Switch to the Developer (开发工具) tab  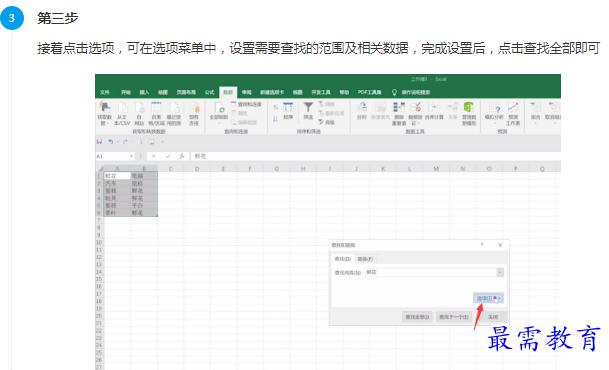(x=321, y=92)
